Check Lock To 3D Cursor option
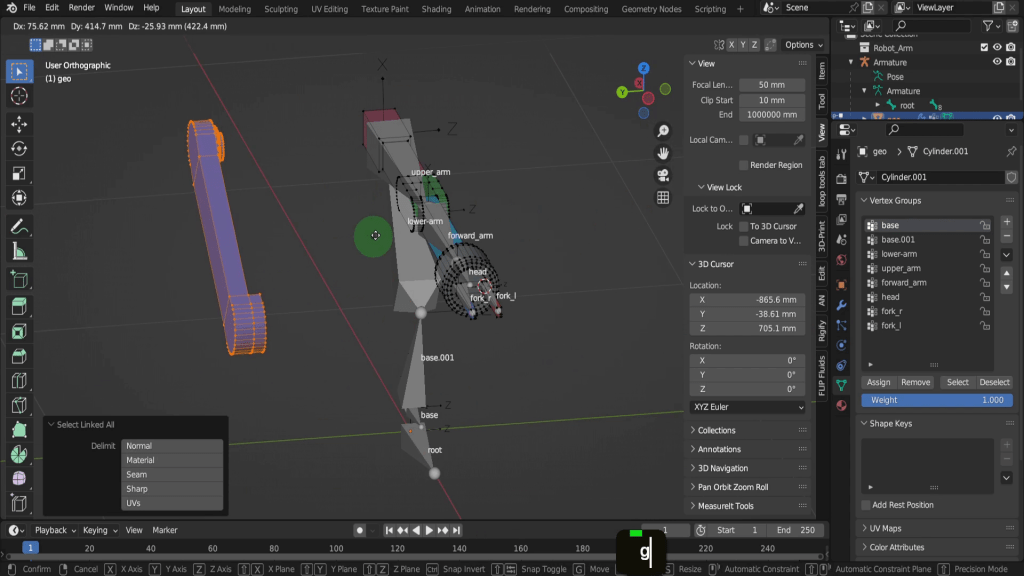This screenshot has height=576, width=1024. click(x=744, y=227)
